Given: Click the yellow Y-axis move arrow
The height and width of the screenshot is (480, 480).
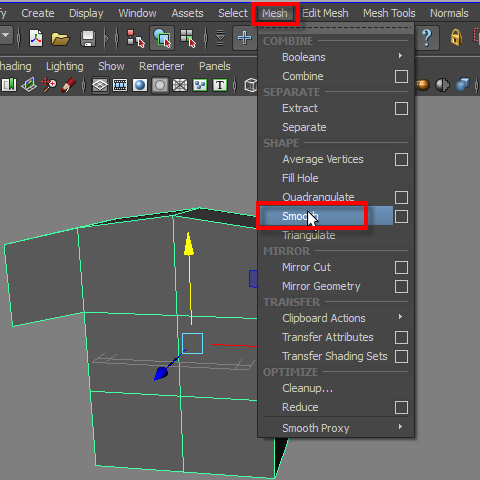Looking at the screenshot, I should tap(189, 244).
